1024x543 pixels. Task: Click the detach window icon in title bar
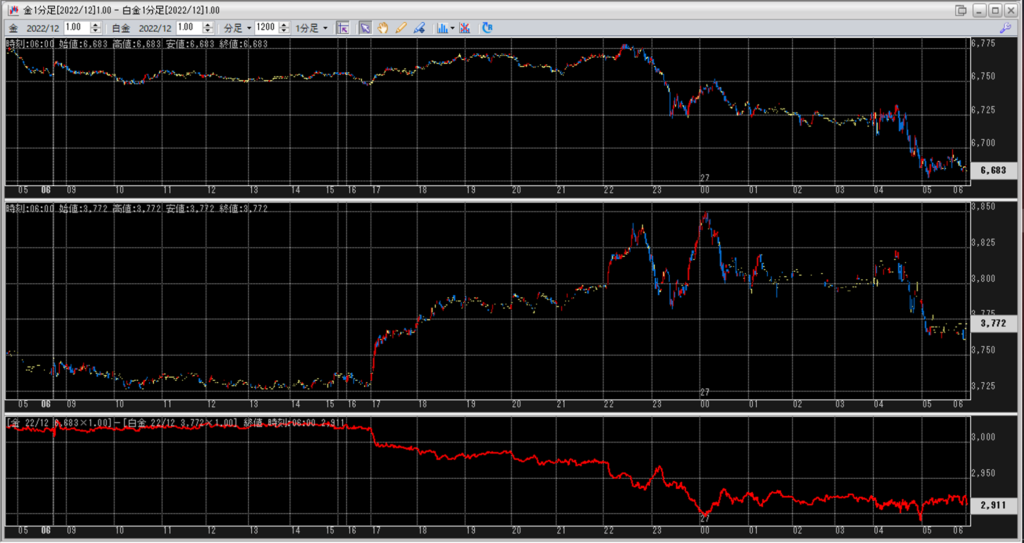point(961,9)
